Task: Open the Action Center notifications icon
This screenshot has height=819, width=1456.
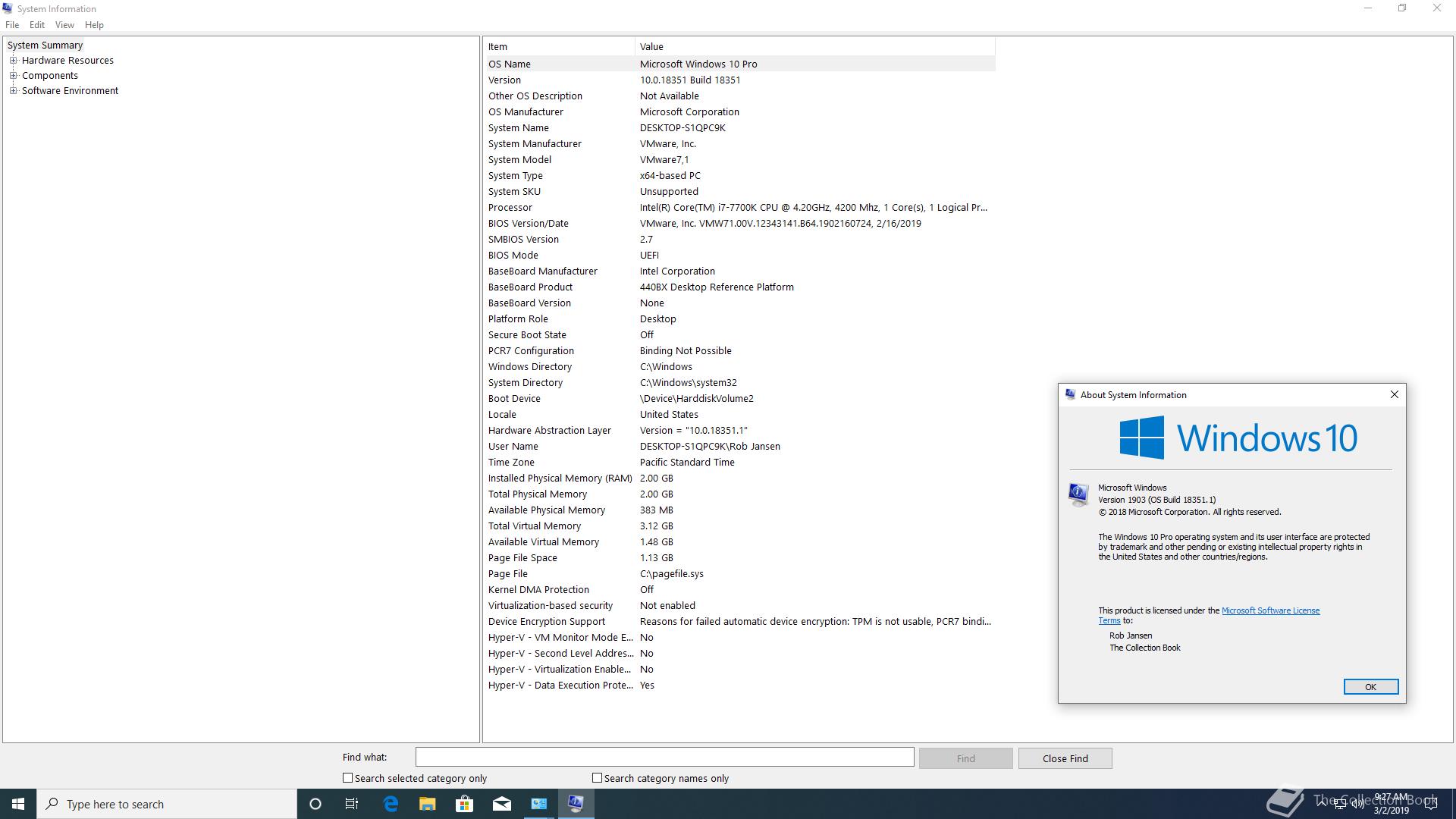Action: coord(1431,804)
